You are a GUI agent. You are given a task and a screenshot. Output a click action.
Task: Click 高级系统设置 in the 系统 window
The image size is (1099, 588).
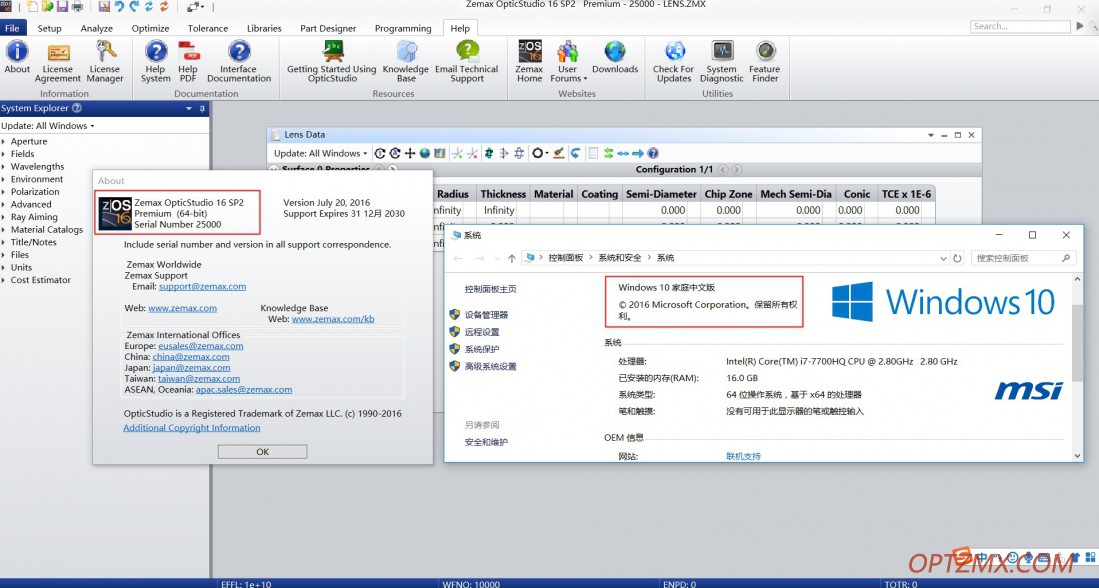(x=491, y=367)
